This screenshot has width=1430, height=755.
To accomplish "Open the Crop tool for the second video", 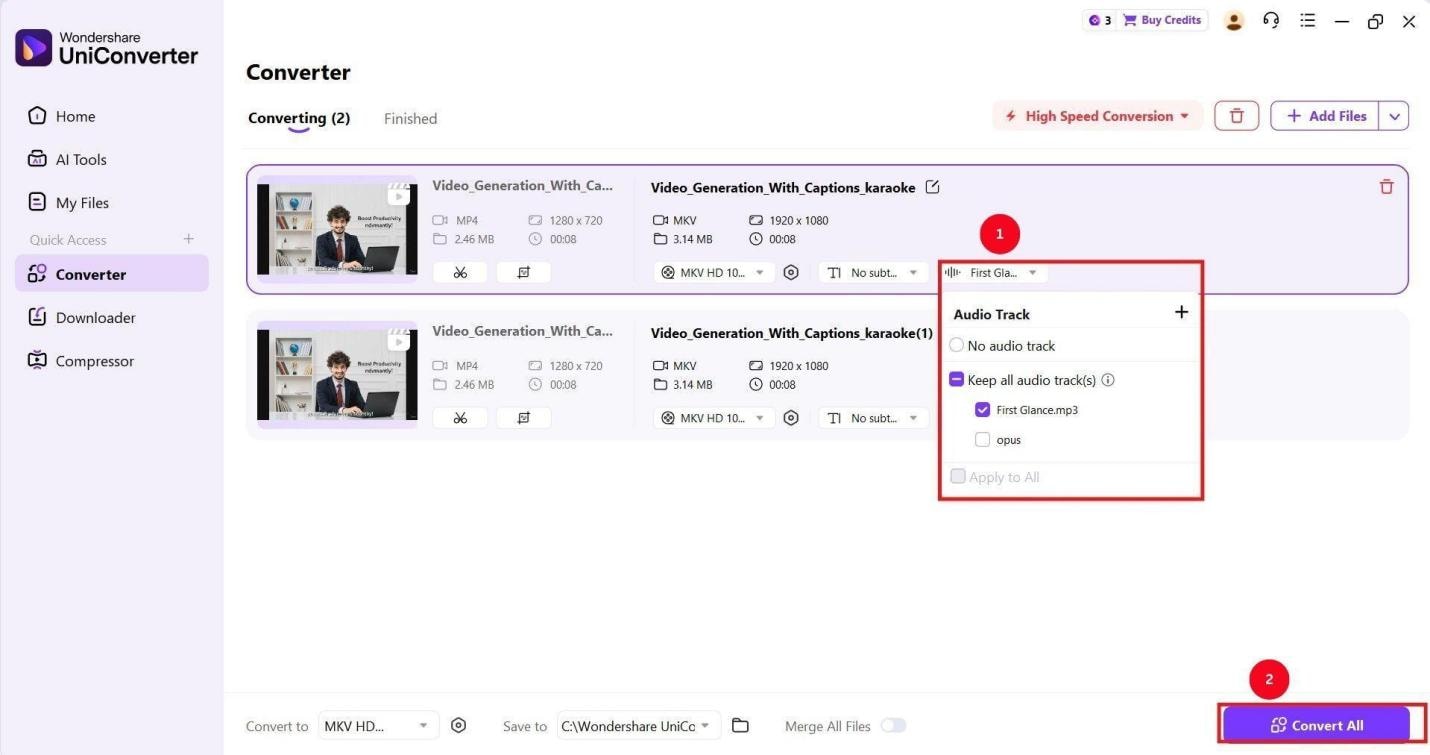I will click(523, 417).
